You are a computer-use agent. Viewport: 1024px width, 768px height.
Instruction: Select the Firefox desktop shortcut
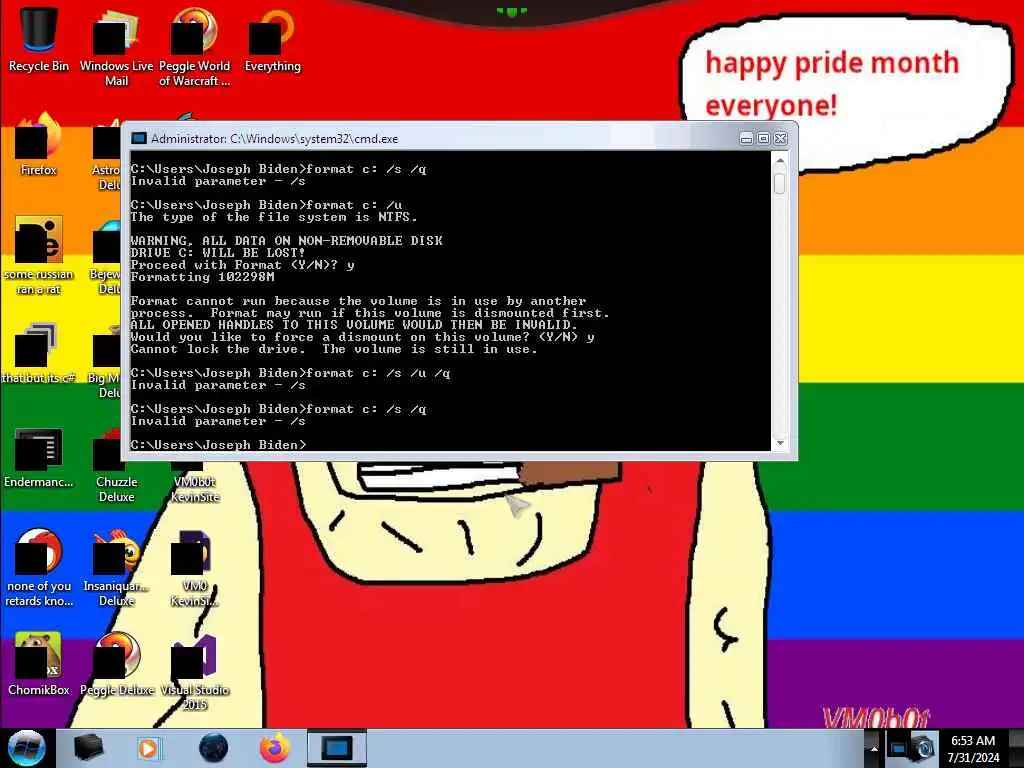click(39, 144)
